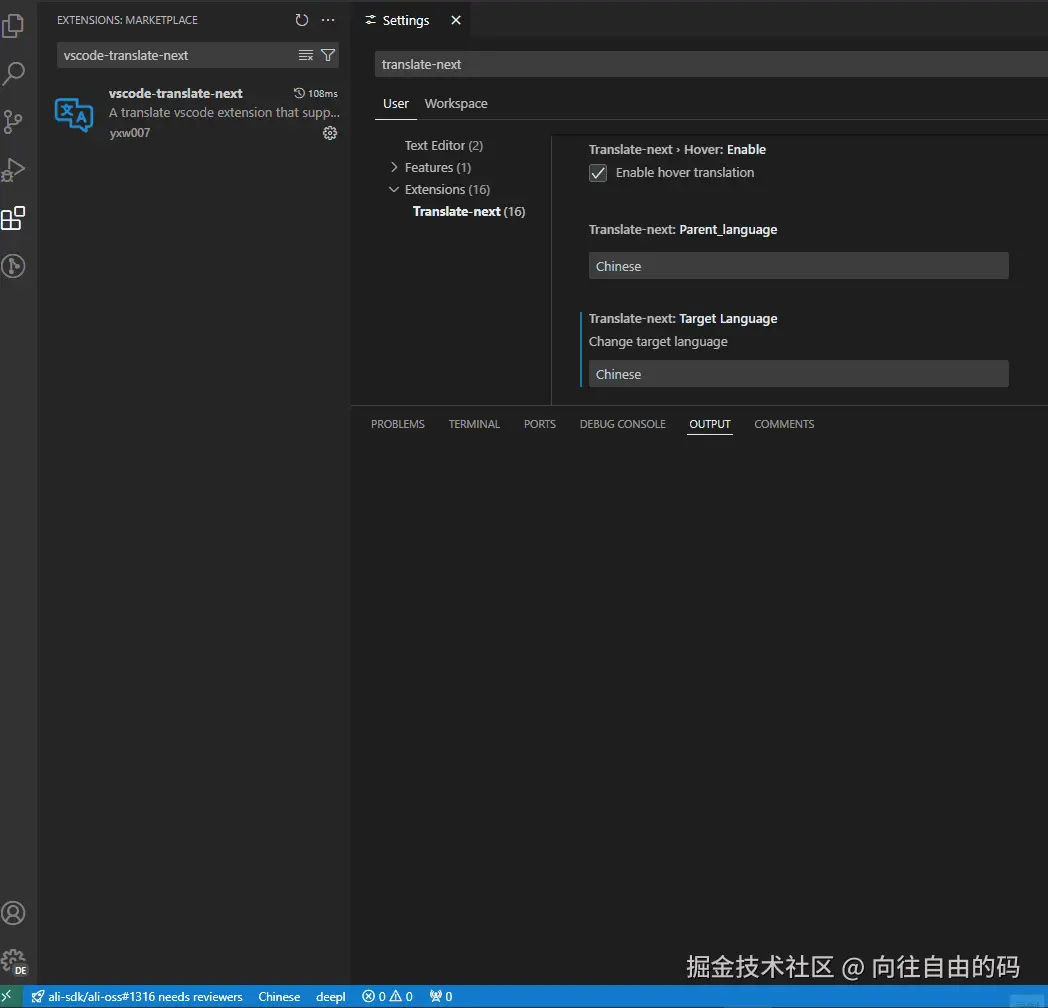Viewport: 1048px width, 1008px height.
Task: Click the settings search box
Action: (711, 64)
